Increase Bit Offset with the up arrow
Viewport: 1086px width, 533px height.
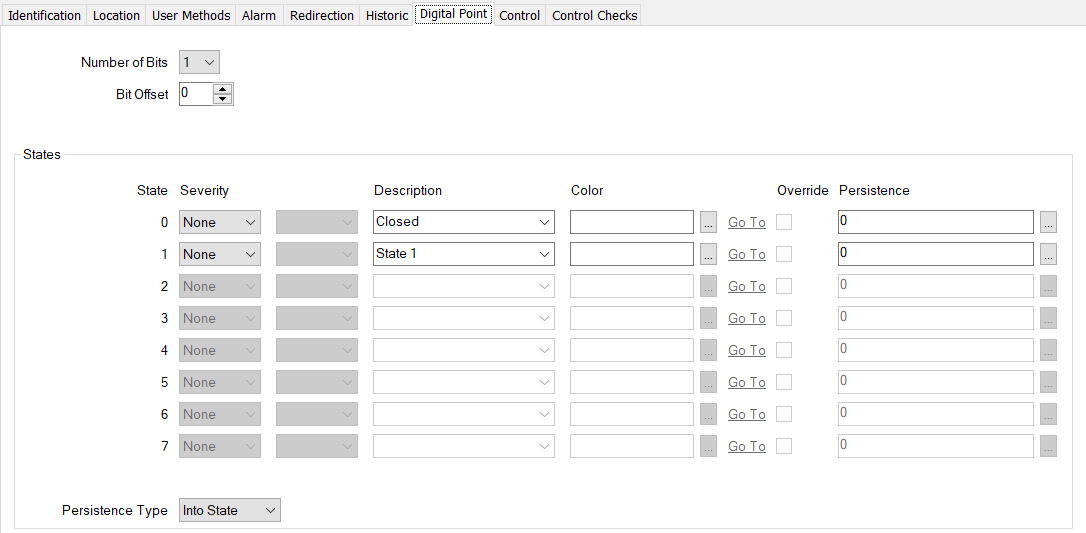point(223,89)
